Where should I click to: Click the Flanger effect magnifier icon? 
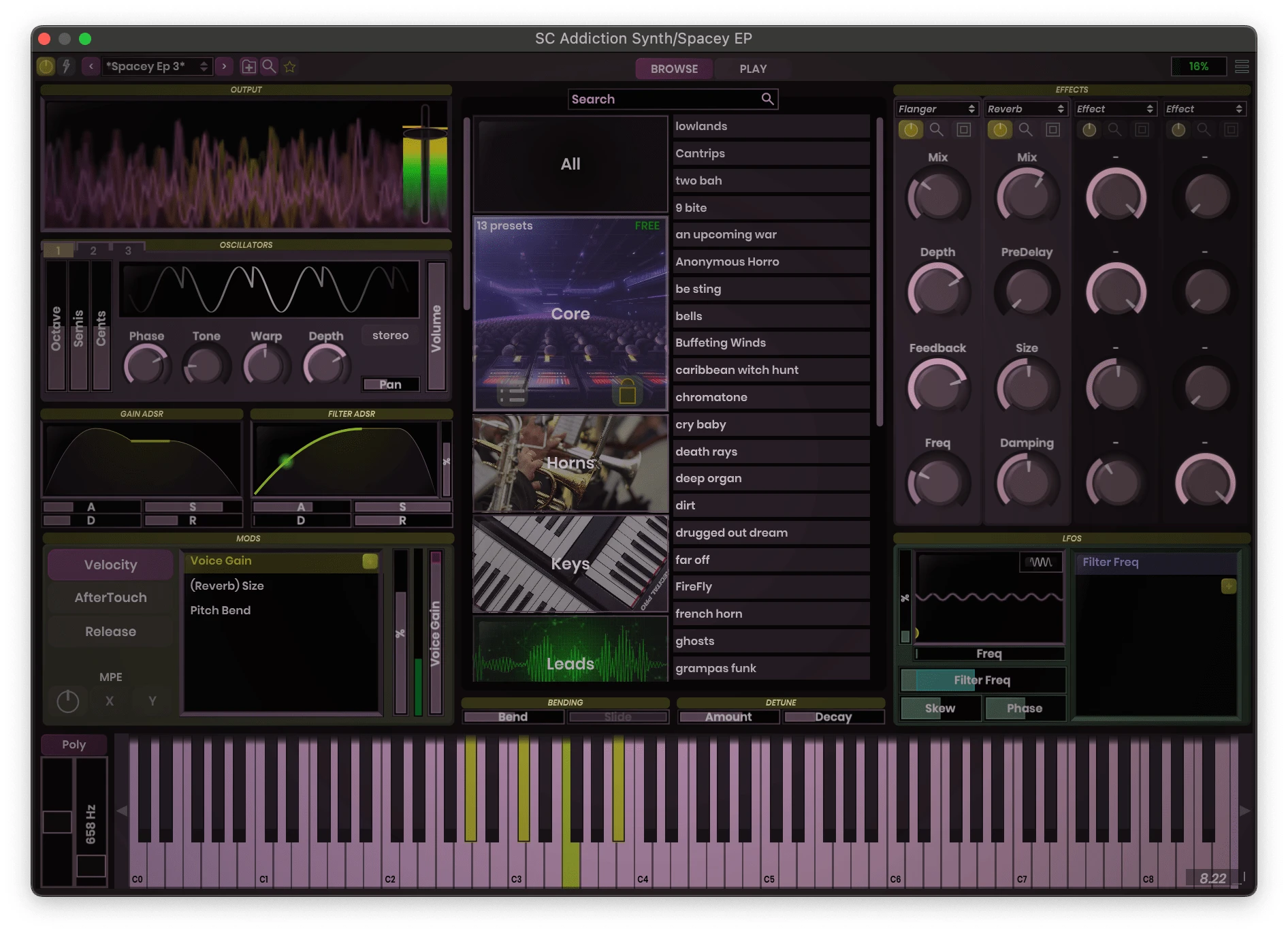(937, 129)
